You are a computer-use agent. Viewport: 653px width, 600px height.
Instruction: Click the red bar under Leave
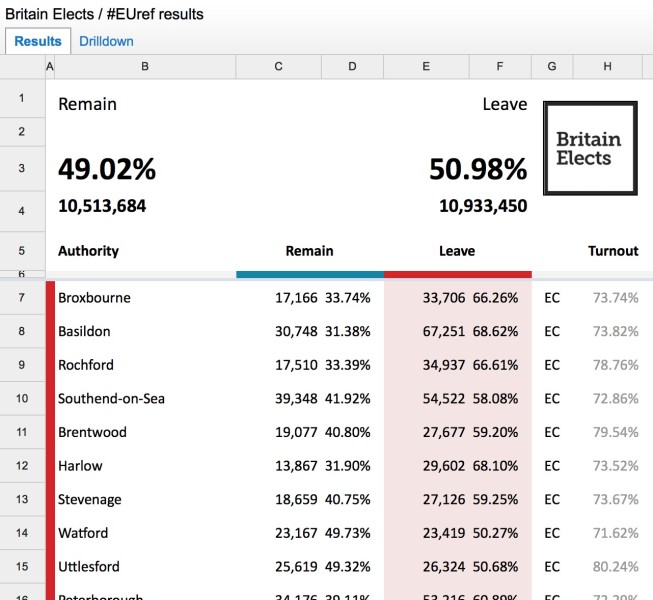(x=457, y=274)
